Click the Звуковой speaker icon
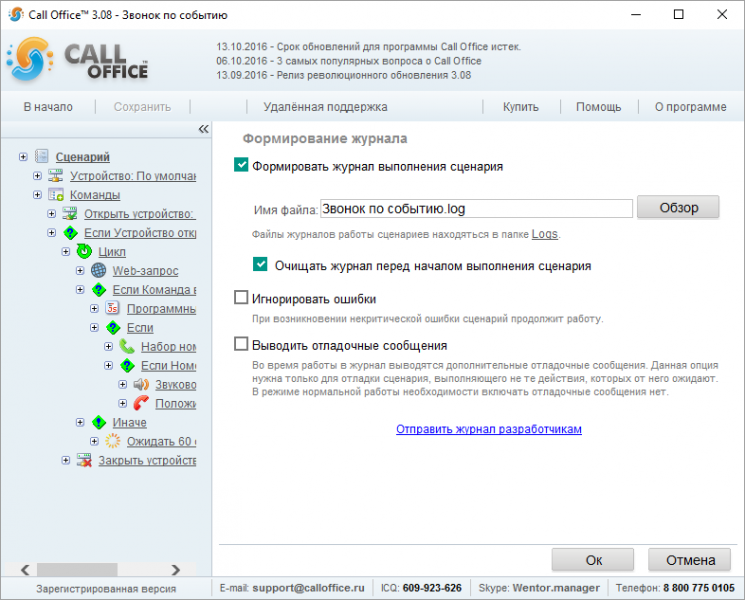Image resolution: width=745 pixels, height=600 pixels. point(141,384)
